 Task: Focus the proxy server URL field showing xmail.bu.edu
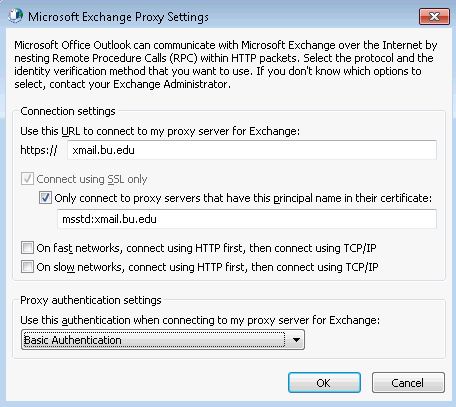coord(252,150)
